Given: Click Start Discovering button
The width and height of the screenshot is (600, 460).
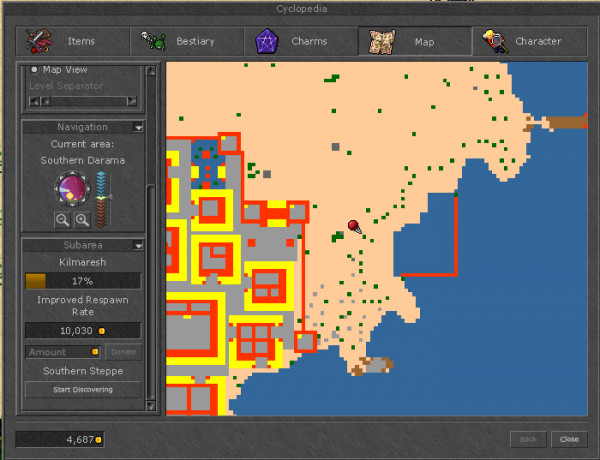Looking at the screenshot, I should click(x=83, y=390).
